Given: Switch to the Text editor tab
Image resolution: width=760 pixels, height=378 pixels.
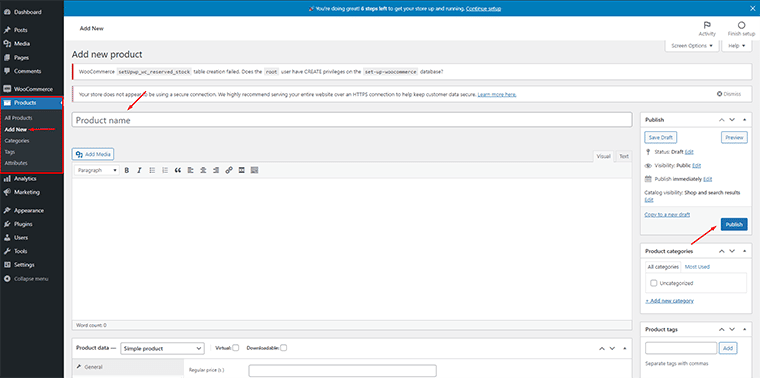Looking at the screenshot, I should pos(624,156).
